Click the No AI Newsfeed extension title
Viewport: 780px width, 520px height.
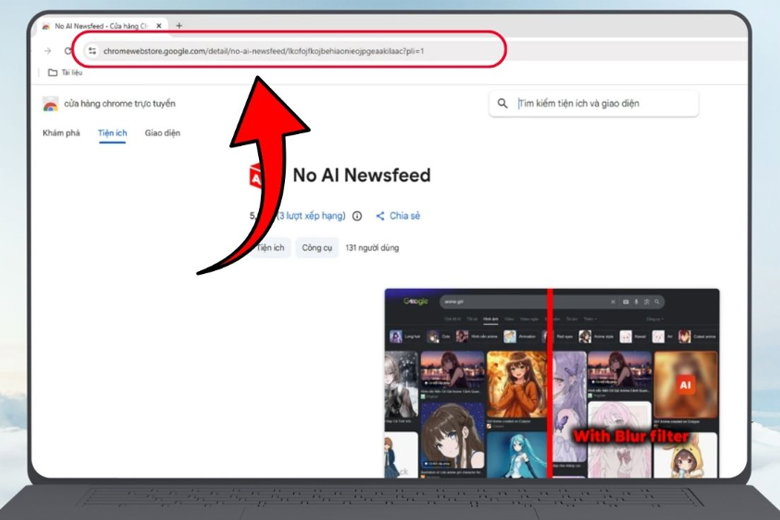(362, 175)
